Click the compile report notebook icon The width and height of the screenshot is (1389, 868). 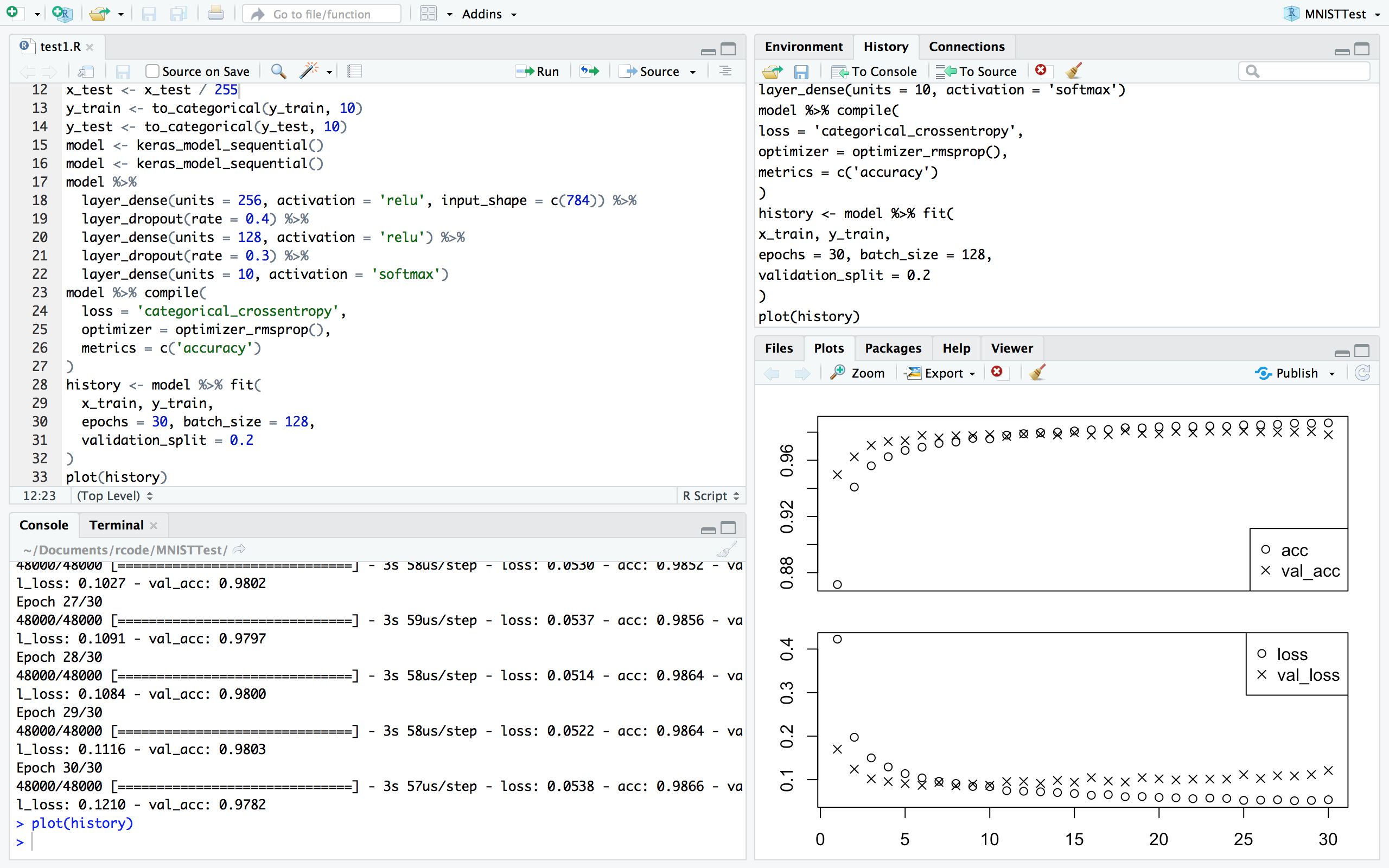[x=355, y=71]
